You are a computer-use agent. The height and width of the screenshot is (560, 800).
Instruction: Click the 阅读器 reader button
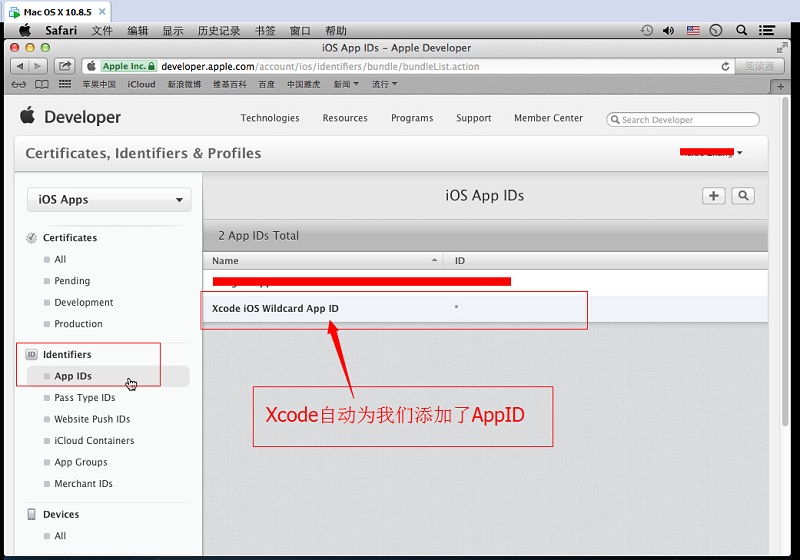[759, 66]
